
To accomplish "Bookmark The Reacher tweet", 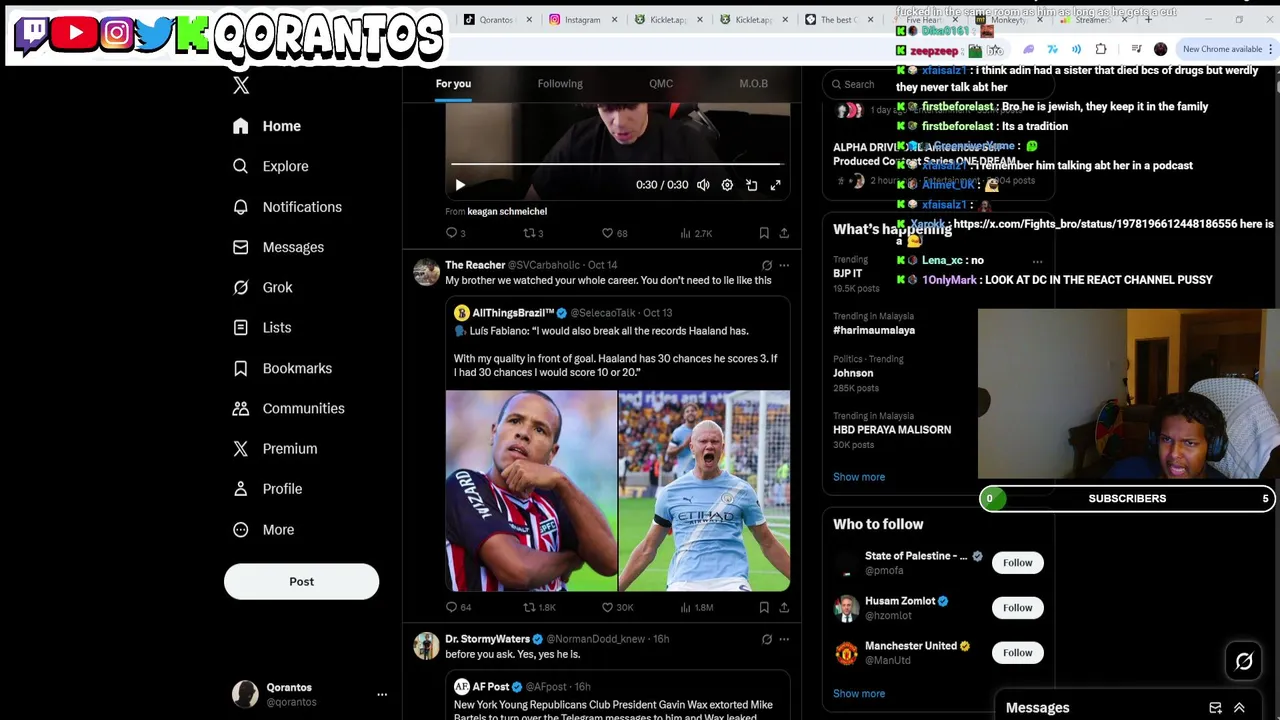I will [764, 607].
